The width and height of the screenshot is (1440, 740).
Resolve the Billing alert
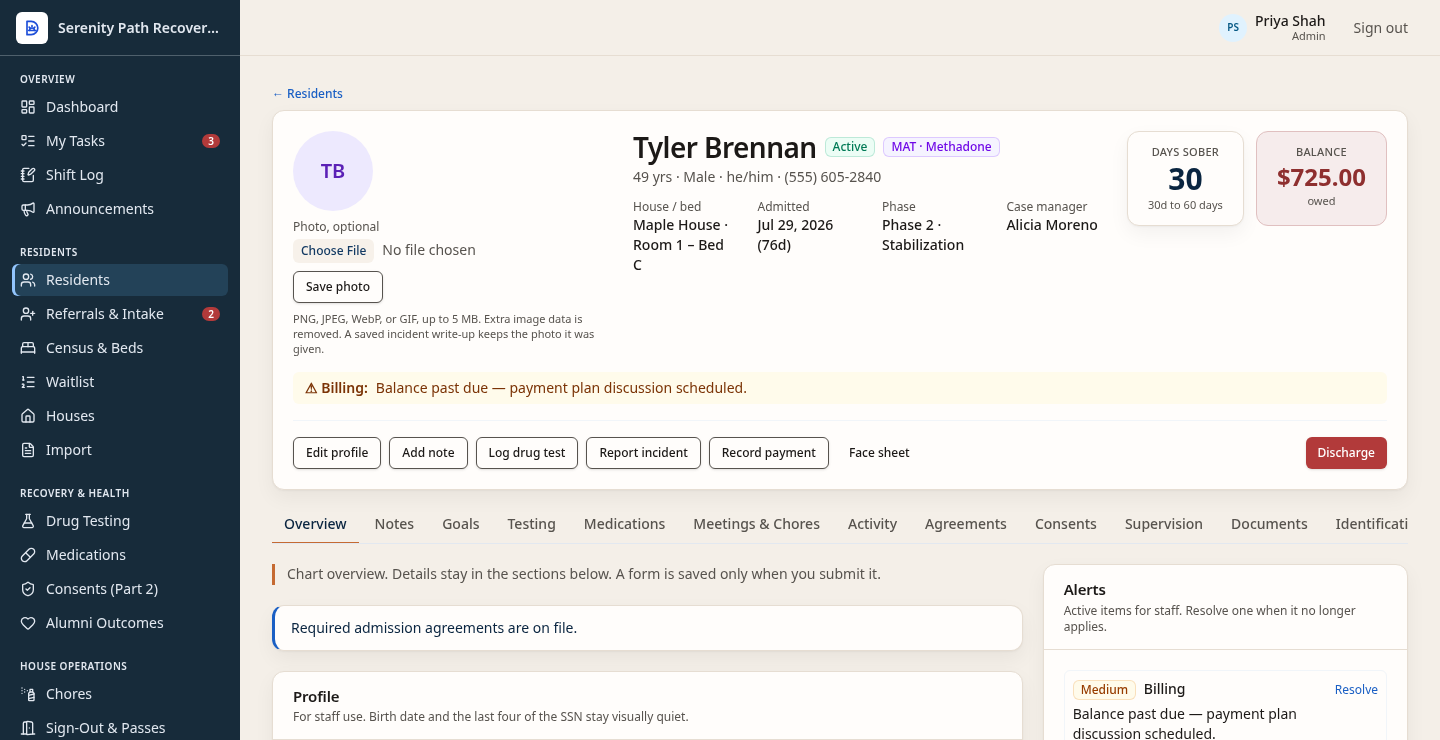tap(1356, 690)
